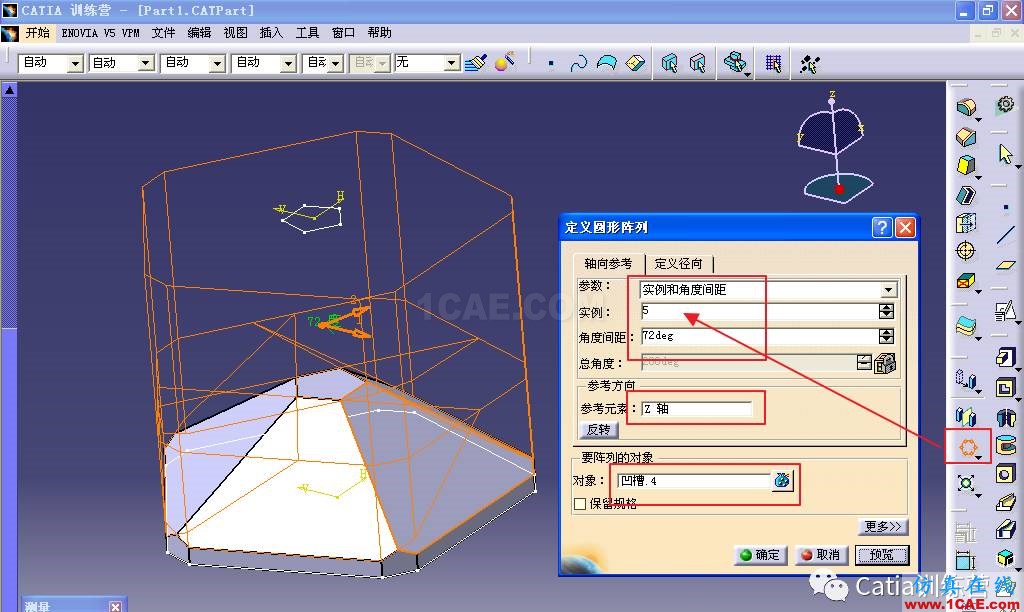Toggle the 保留规格 checkbox
1024x612 pixels.
coord(579,504)
